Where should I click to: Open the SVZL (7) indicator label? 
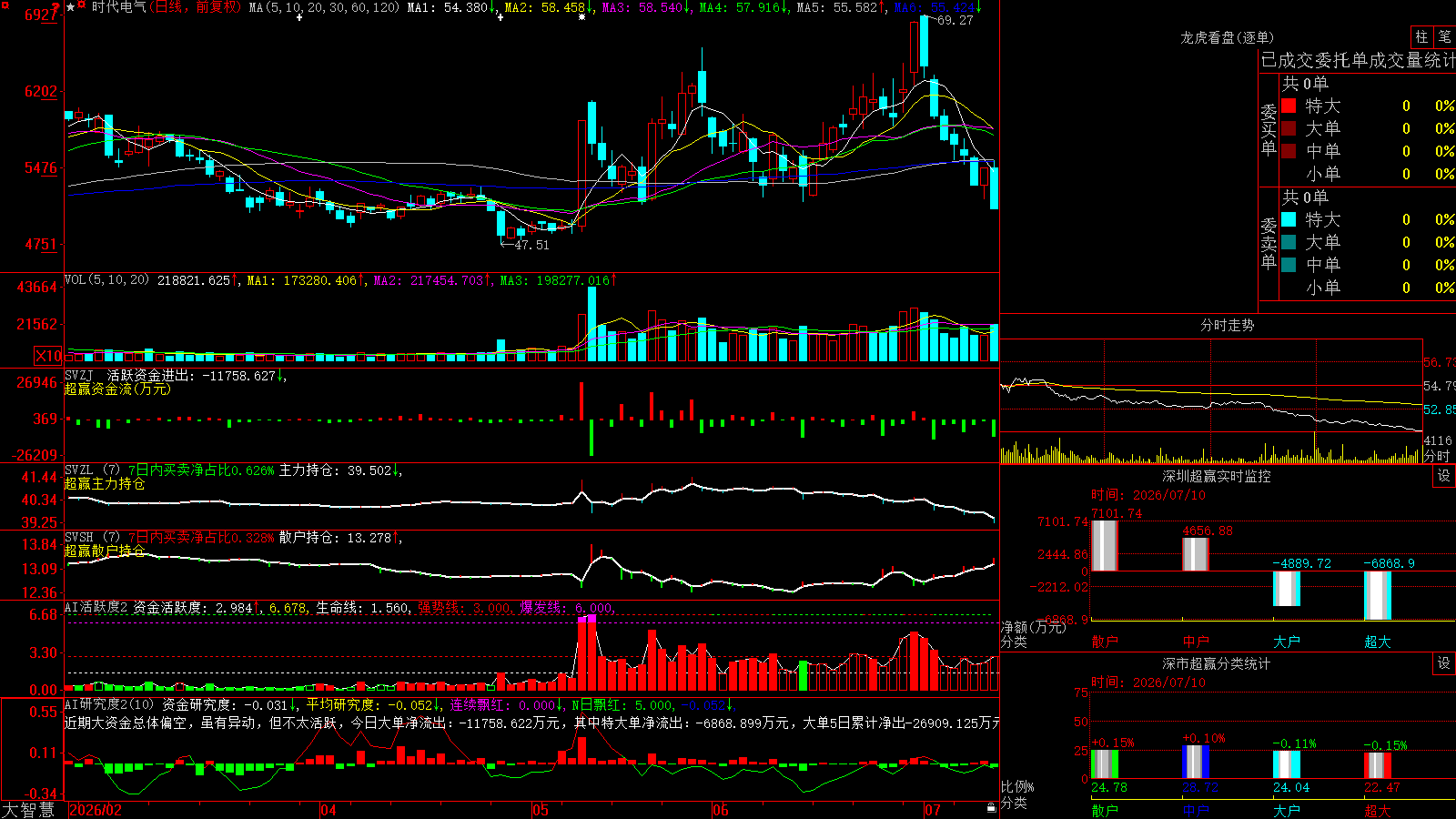tap(92, 470)
